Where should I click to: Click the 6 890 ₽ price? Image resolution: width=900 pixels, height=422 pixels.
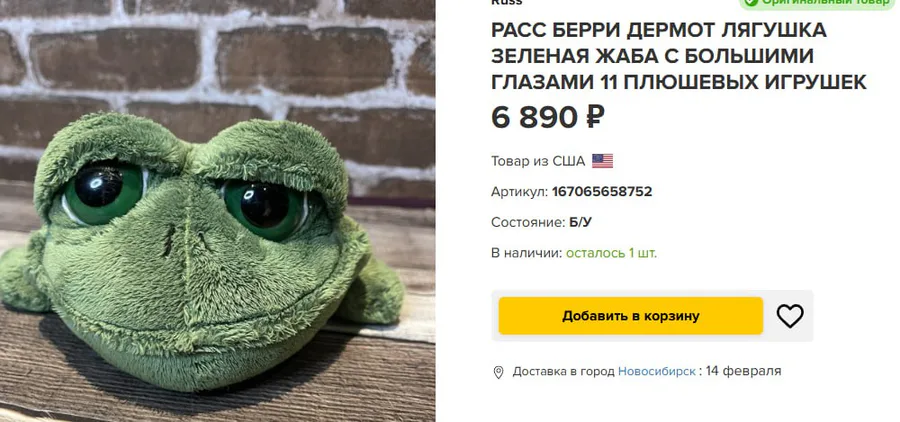pos(548,117)
